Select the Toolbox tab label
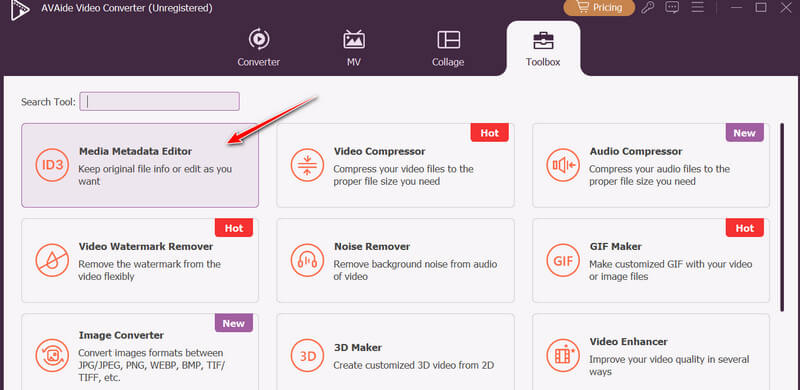The image size is (800, 390). coord(543,62)
